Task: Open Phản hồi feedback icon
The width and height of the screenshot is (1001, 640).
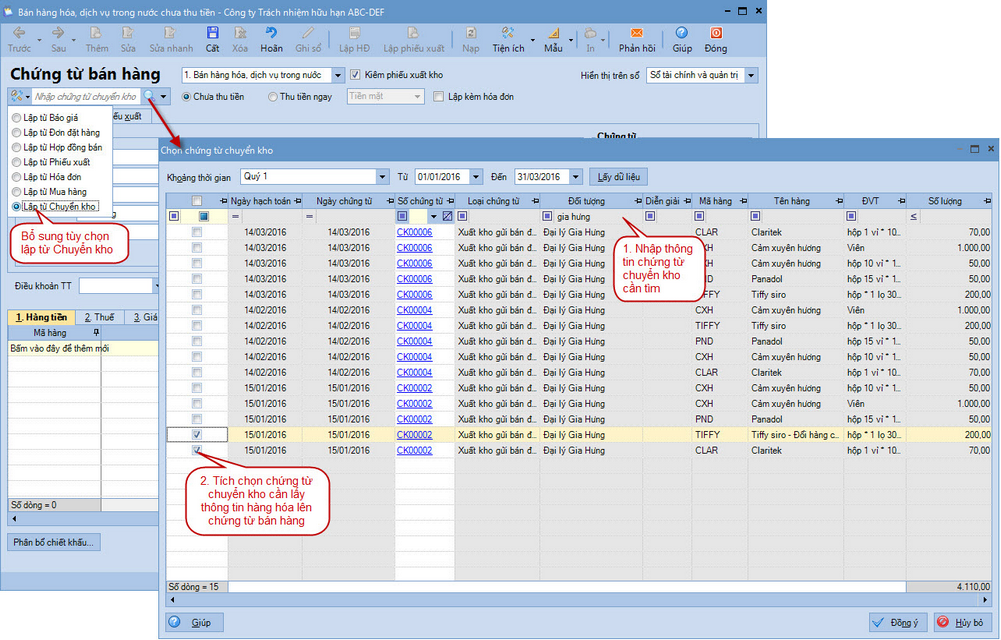Action: coord(636,33)
